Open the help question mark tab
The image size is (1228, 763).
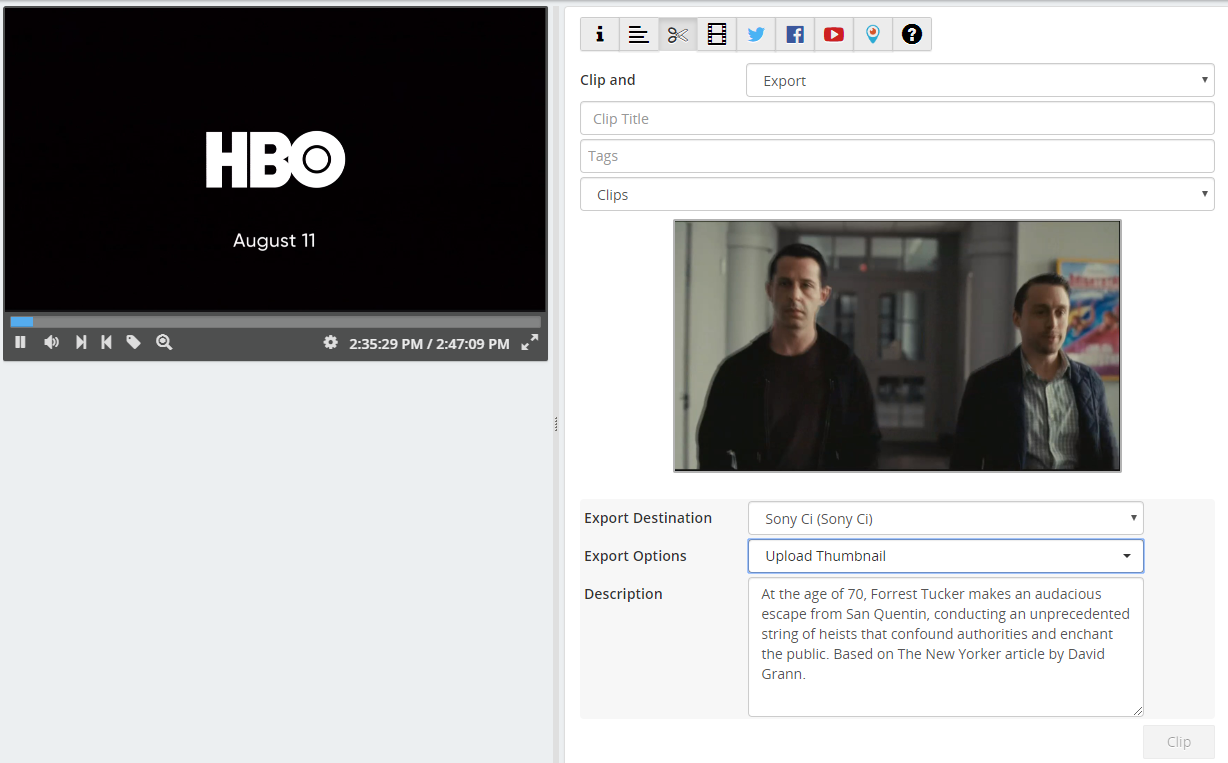coord(912,34)
